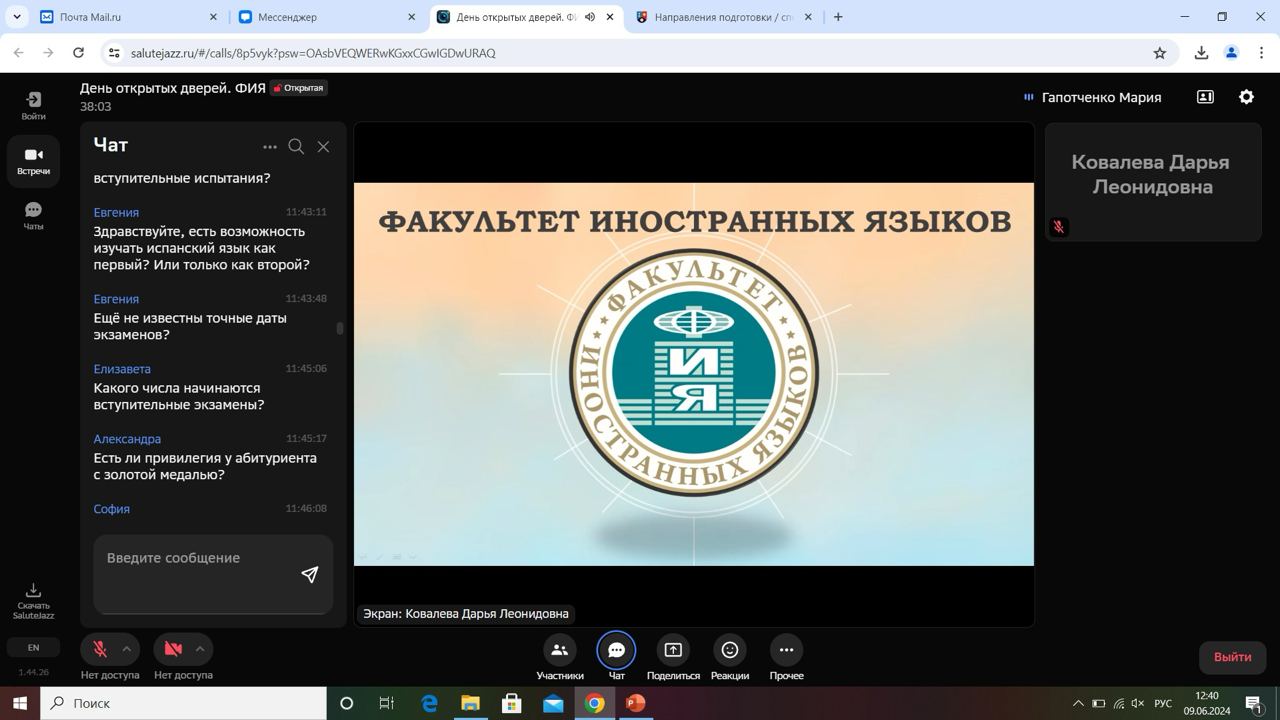
Task: Open browser downloads icon
Action: point(1201,53)
